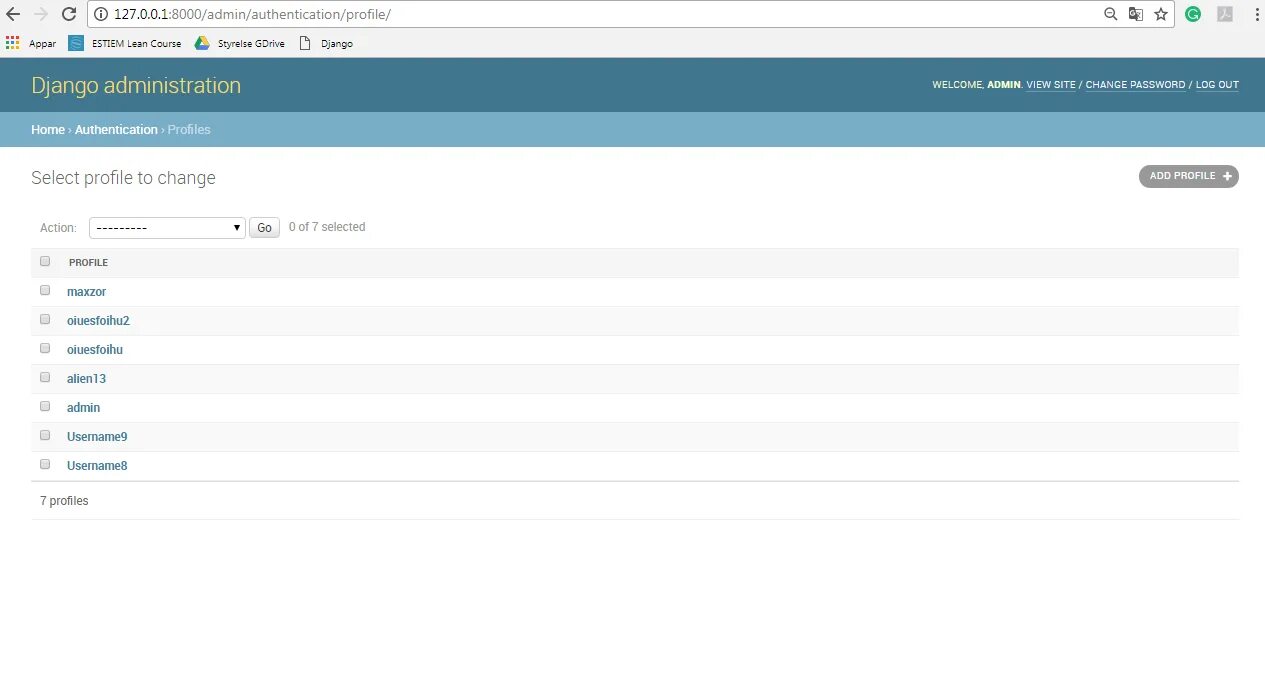Click the View Site link
This screenshot has height=685, width=1265.
click(1051, 85)
